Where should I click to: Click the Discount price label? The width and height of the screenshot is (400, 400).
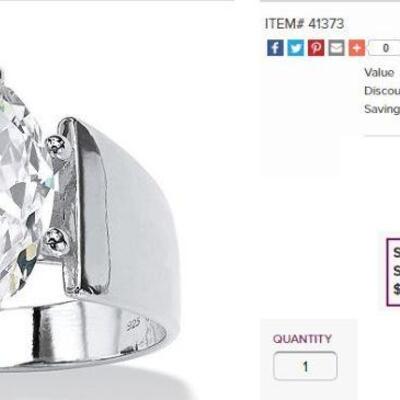point(382,91)
